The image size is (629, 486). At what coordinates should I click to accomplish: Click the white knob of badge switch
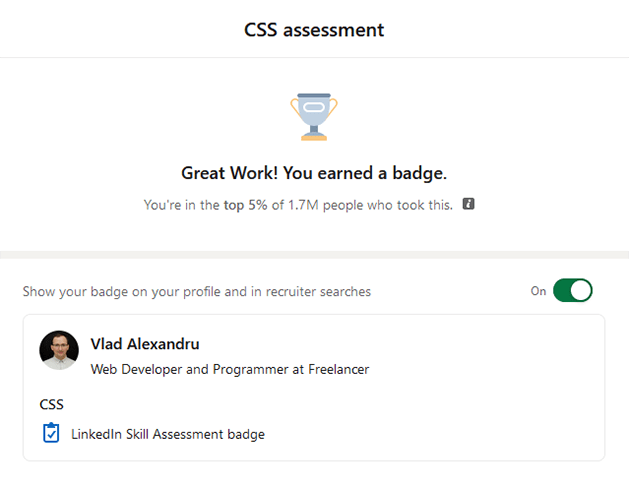tap(580, 290)
